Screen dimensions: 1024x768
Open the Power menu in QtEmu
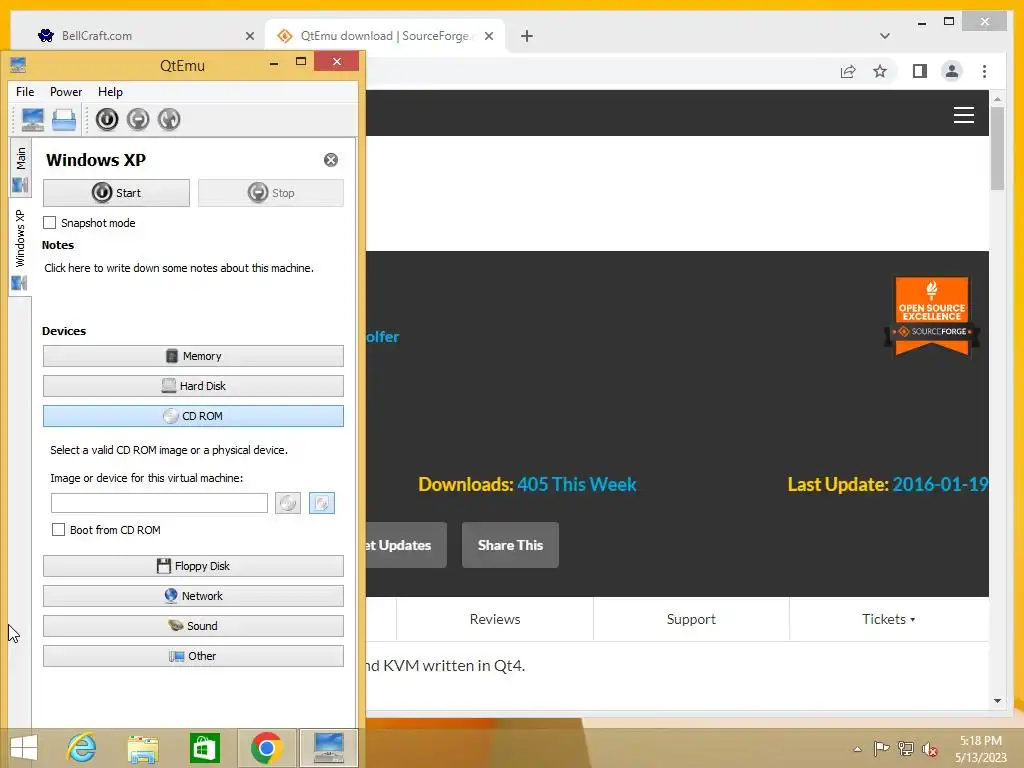[66, 92]
